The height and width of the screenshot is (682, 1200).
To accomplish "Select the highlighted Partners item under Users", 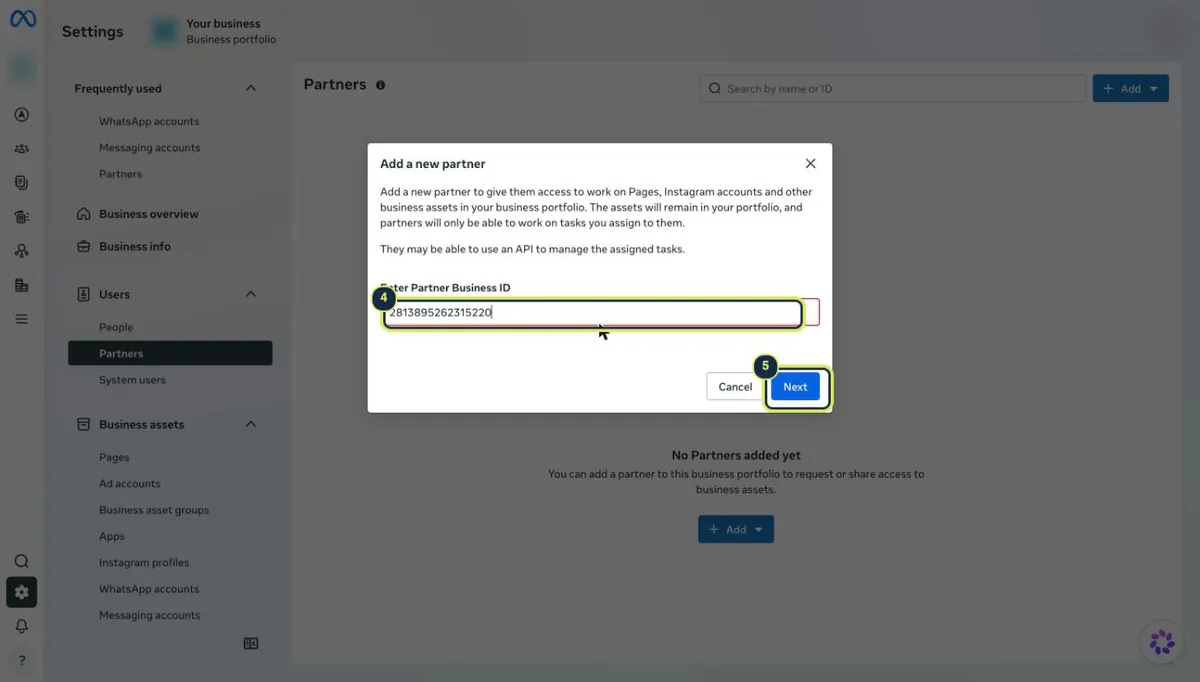I will [170, 353].
